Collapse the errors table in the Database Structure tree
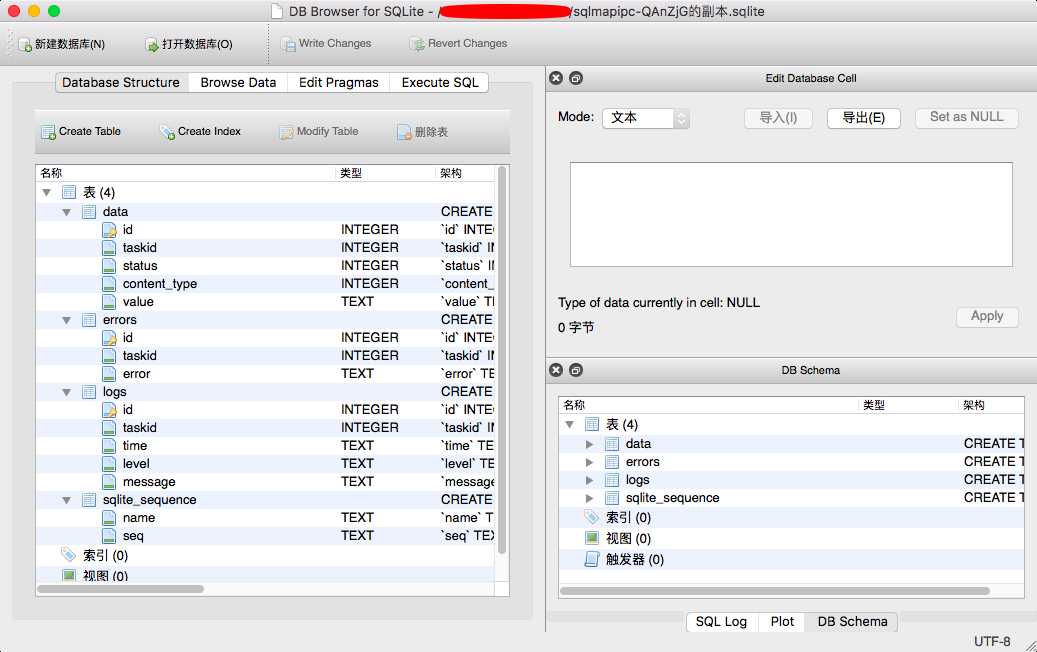 click(66, 320)
